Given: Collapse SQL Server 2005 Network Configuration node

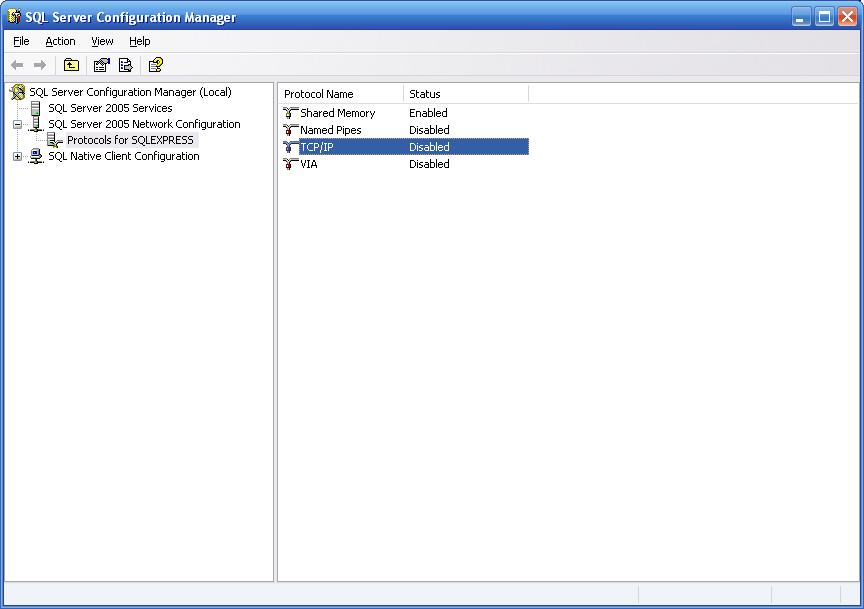Looking at the screenshot, I should [x=18, y=125].
